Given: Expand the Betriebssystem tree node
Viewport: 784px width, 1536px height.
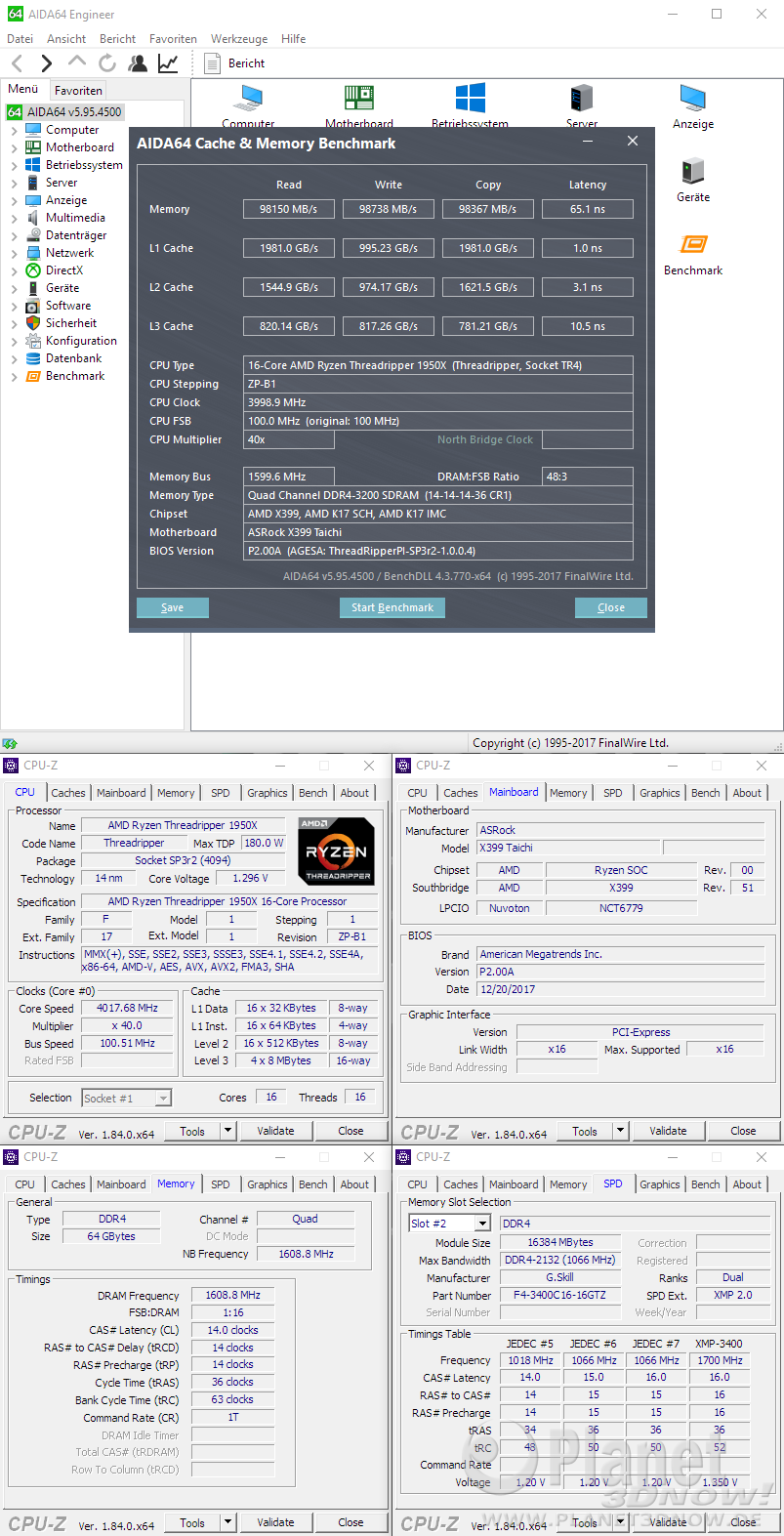Looking at the screenshot, I should point(14,165).
